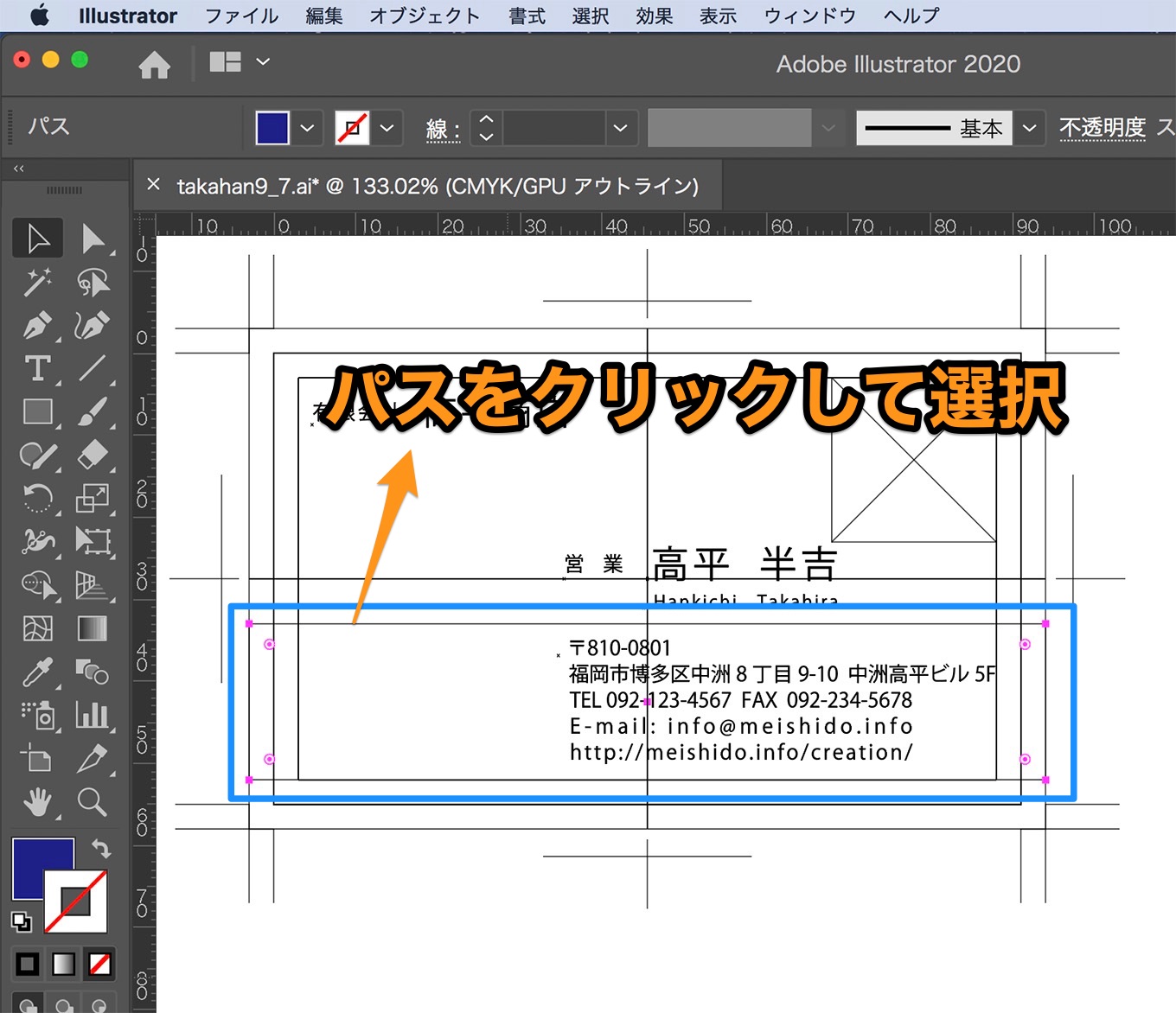Reset to default fill and stroke
The image size is (1176, 1013).
[x=21, y=921]
